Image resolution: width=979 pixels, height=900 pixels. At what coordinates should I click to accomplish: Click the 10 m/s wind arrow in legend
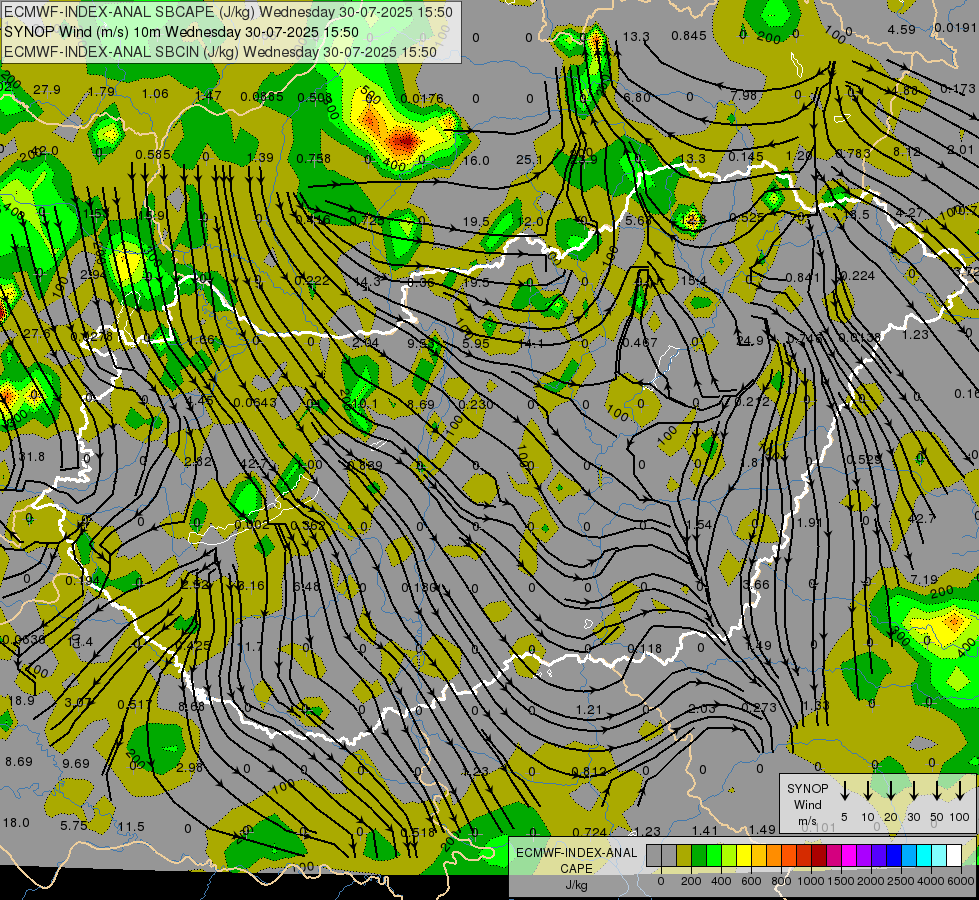point(868,790)
